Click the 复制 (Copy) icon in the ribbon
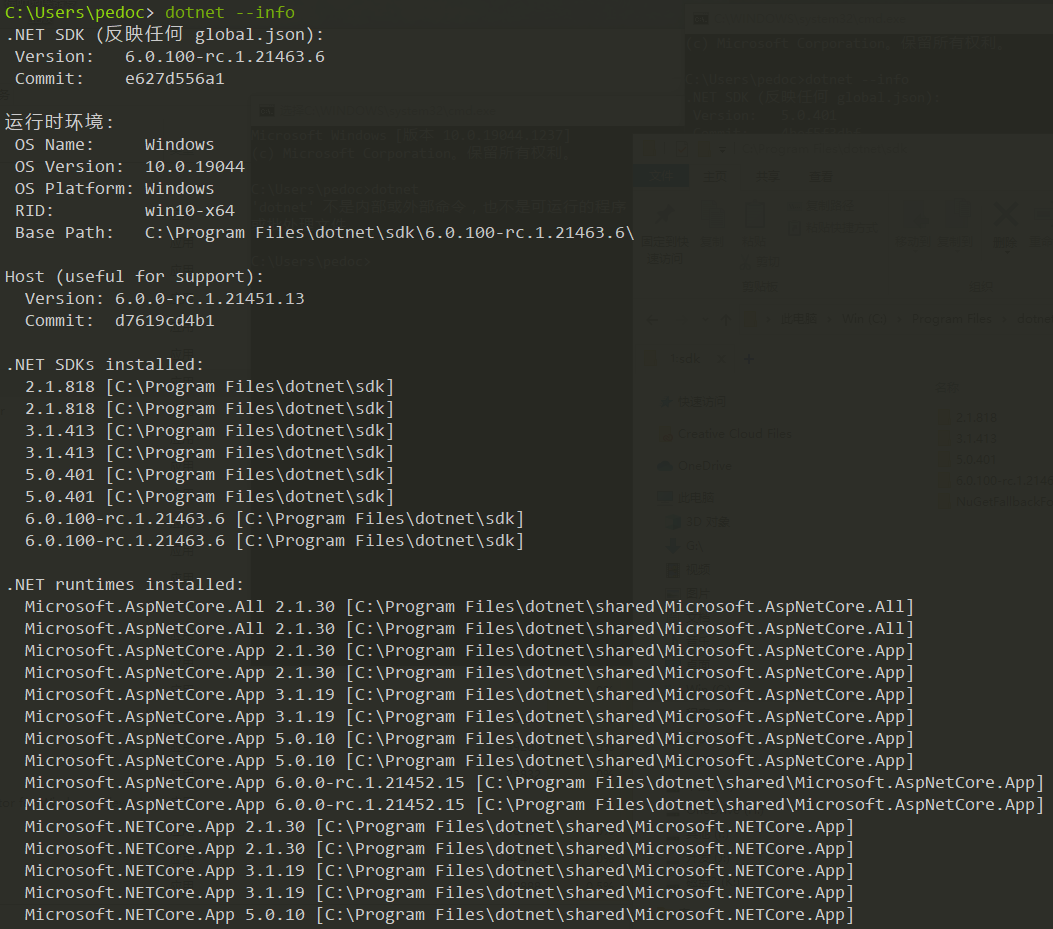The width and height of the screenshot is (1053, 929). tap(713, 214)
